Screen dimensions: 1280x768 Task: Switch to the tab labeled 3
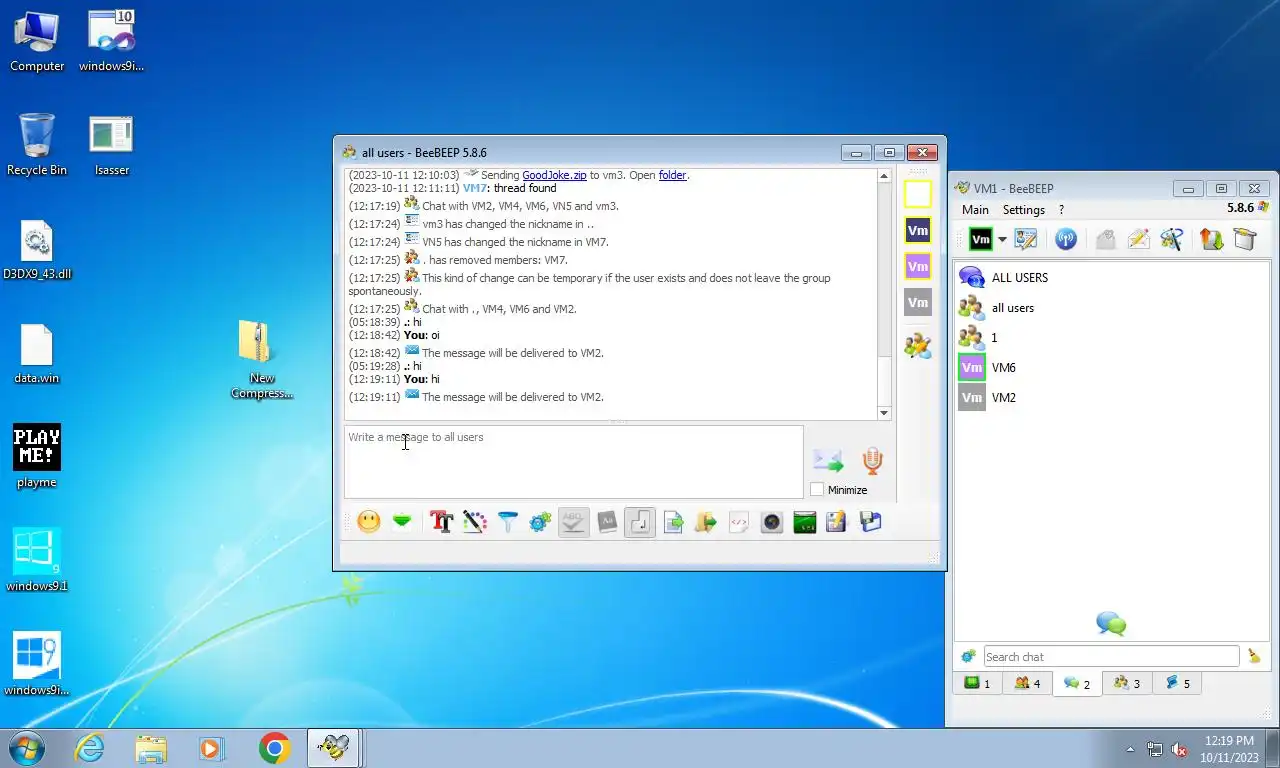(1127, 683)
